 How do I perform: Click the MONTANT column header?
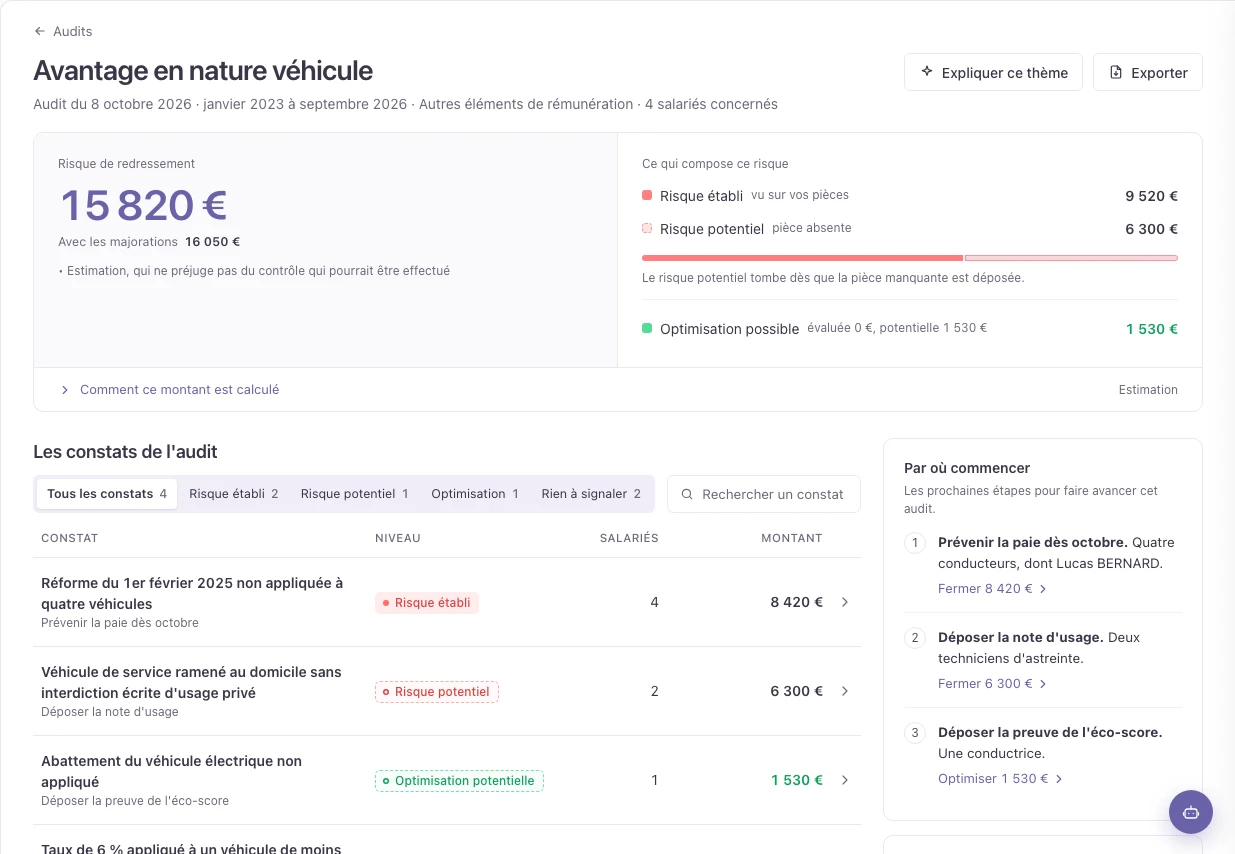click(792, 538)
